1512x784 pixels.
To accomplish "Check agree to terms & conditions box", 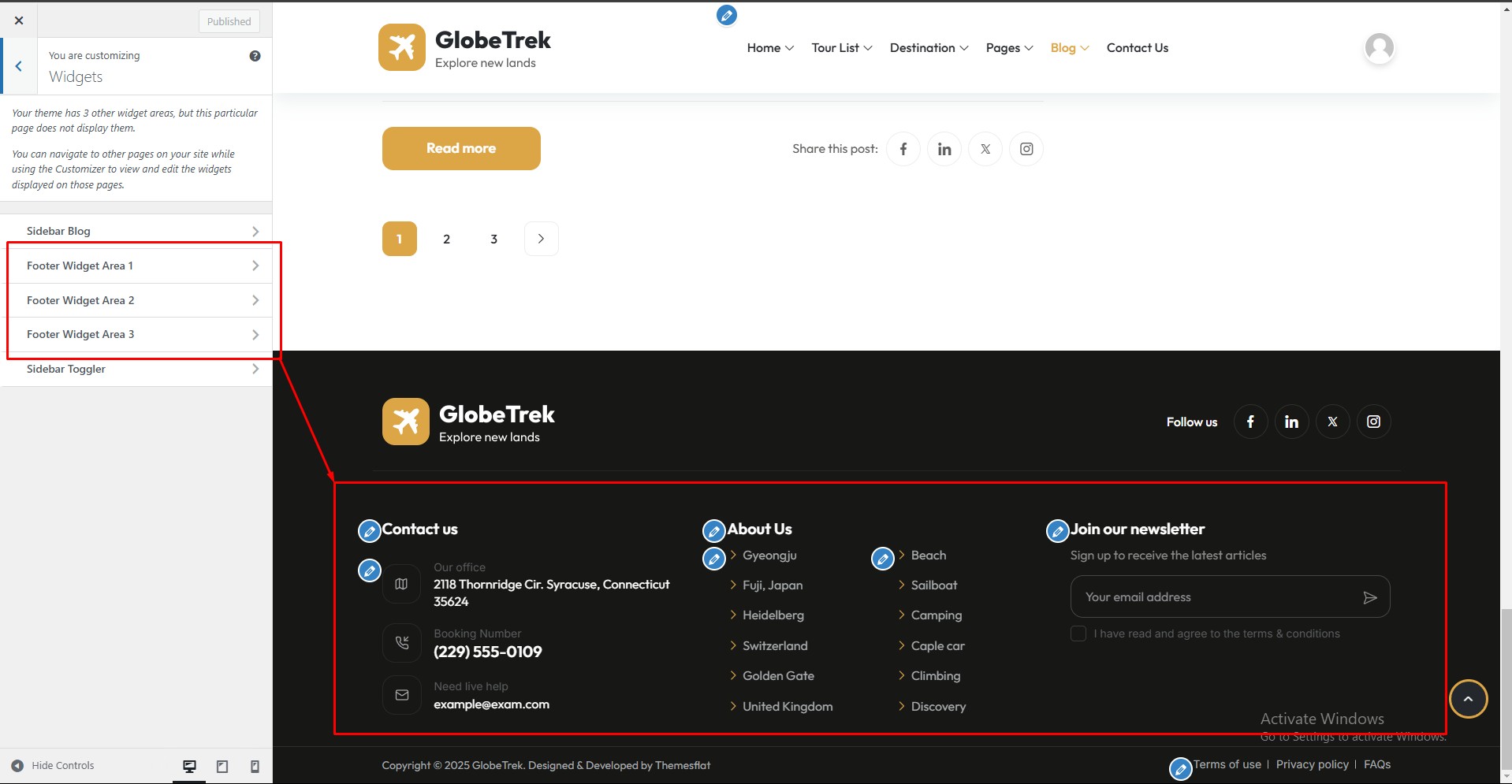I will pos(1078,634).
